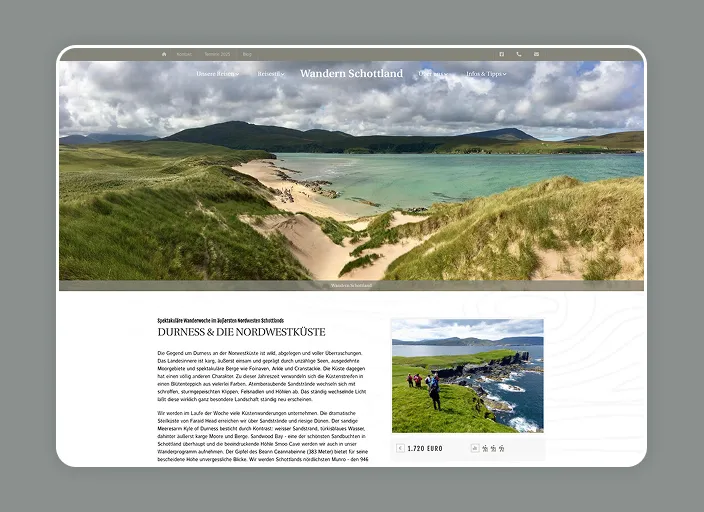Click the paragraph starting 'Die Gegend um Durness'
704x512 pixels.
click(262, 376)
